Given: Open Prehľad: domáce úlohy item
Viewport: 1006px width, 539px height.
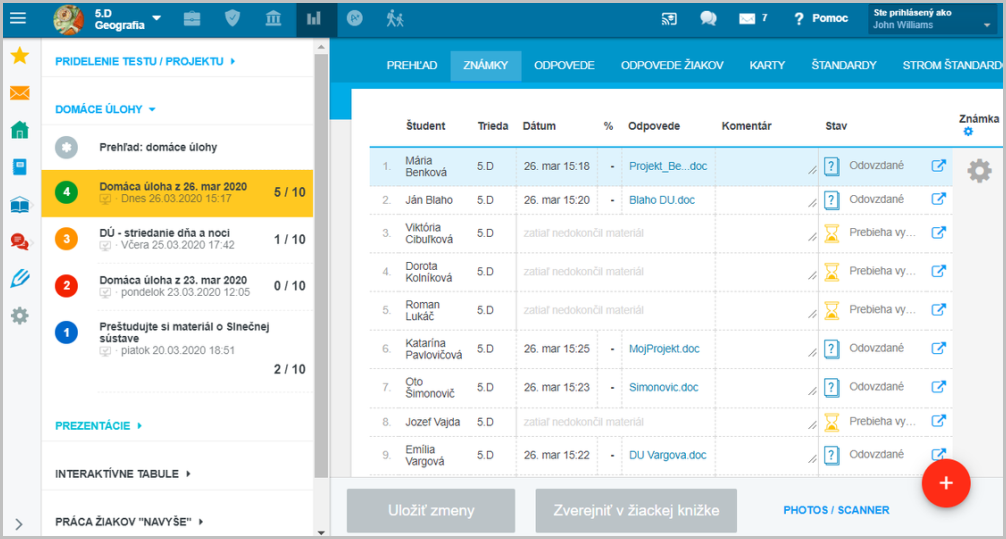Looking at the screenshot, I should pyautogui.click(x=178, y=148).
